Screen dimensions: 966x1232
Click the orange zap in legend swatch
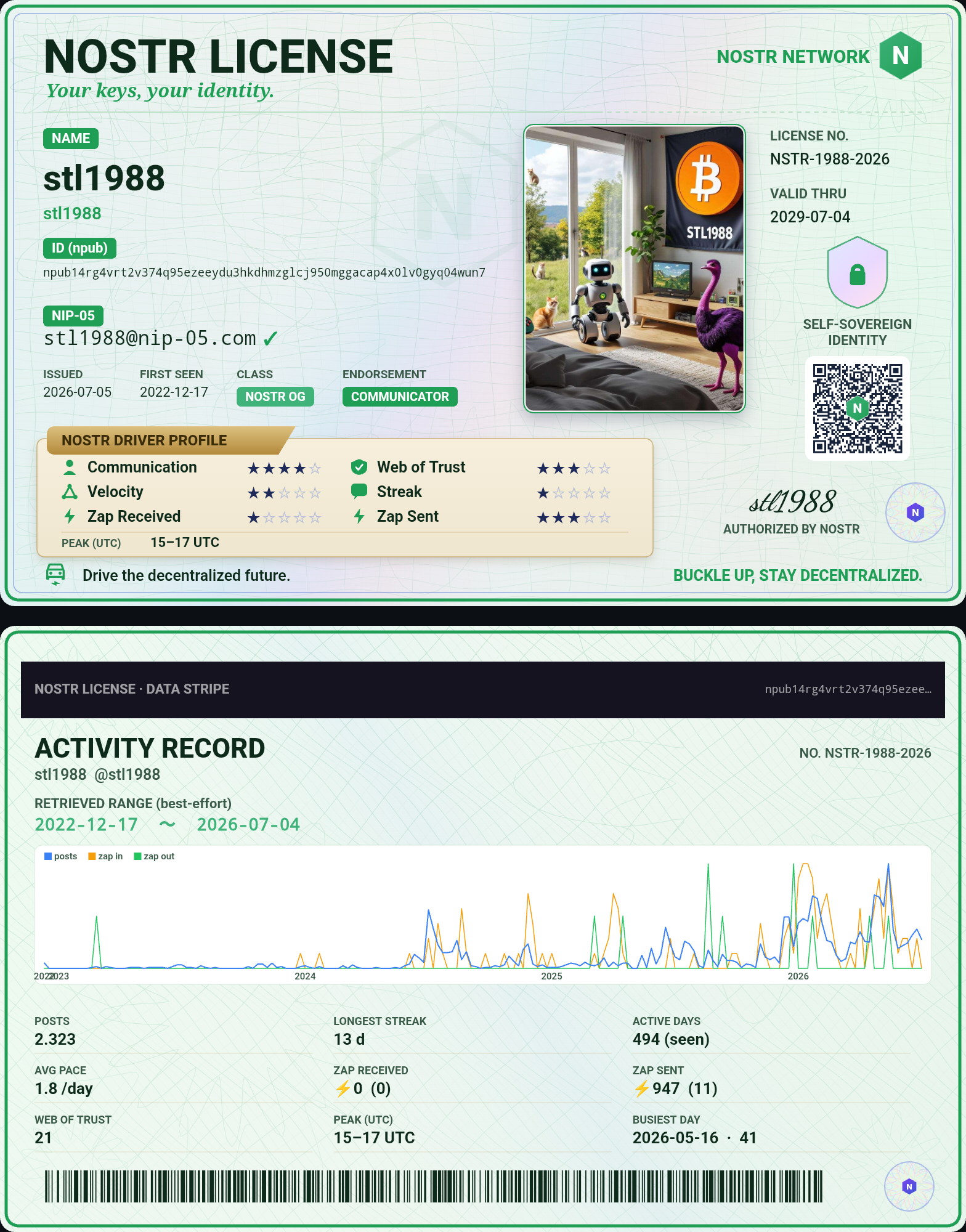pyautogui.click(x=92, y=856)
